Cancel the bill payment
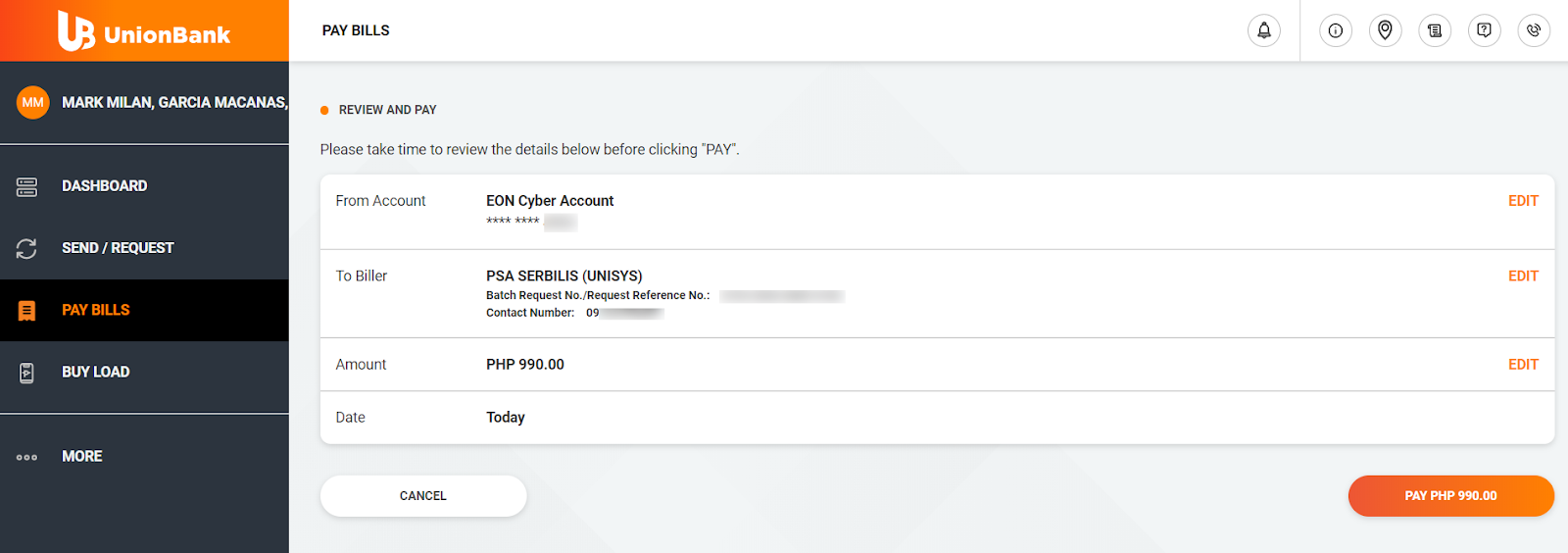The width and height of the screenshot is (1568, 553). click(423, 496)
